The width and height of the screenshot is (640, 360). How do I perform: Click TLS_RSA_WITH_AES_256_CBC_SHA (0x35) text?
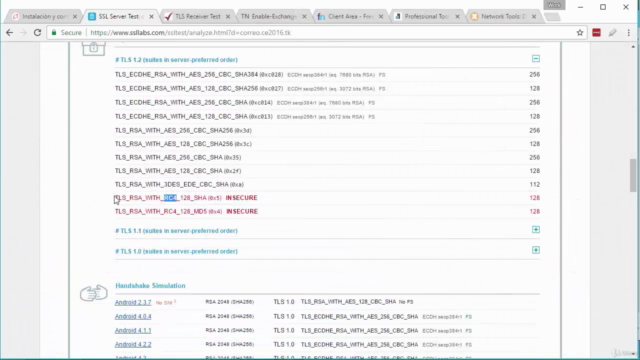pyautogui.click(x=178, y=158)
